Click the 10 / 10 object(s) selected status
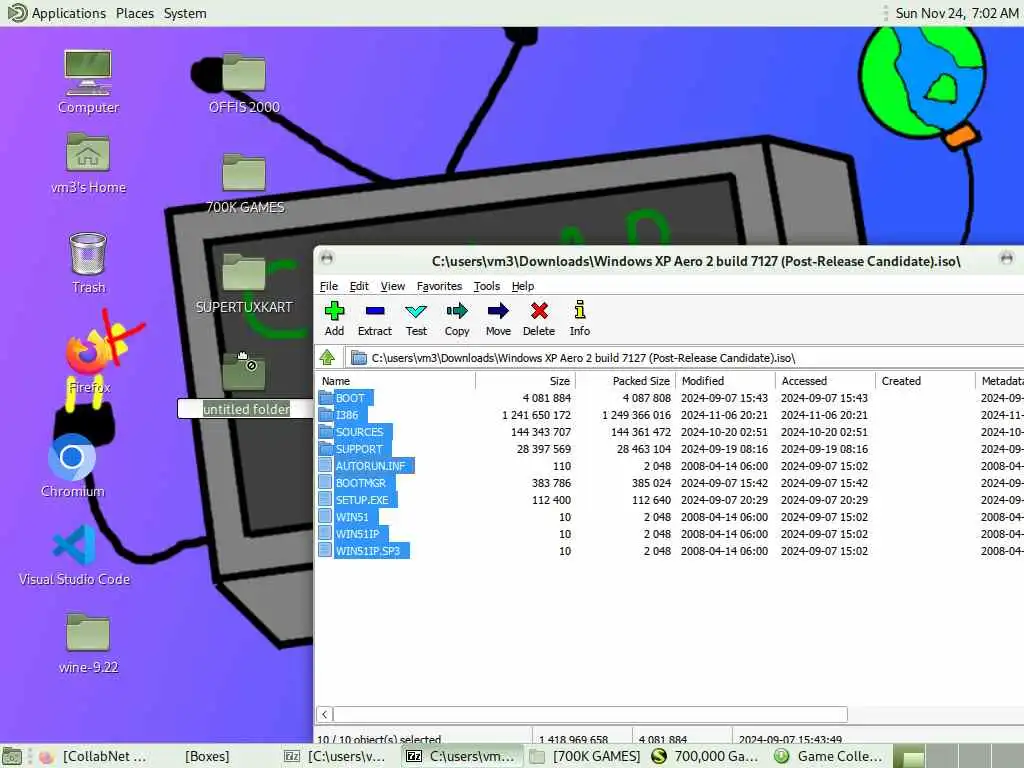This screenshot has width=1024, height=768. [379, 739]
